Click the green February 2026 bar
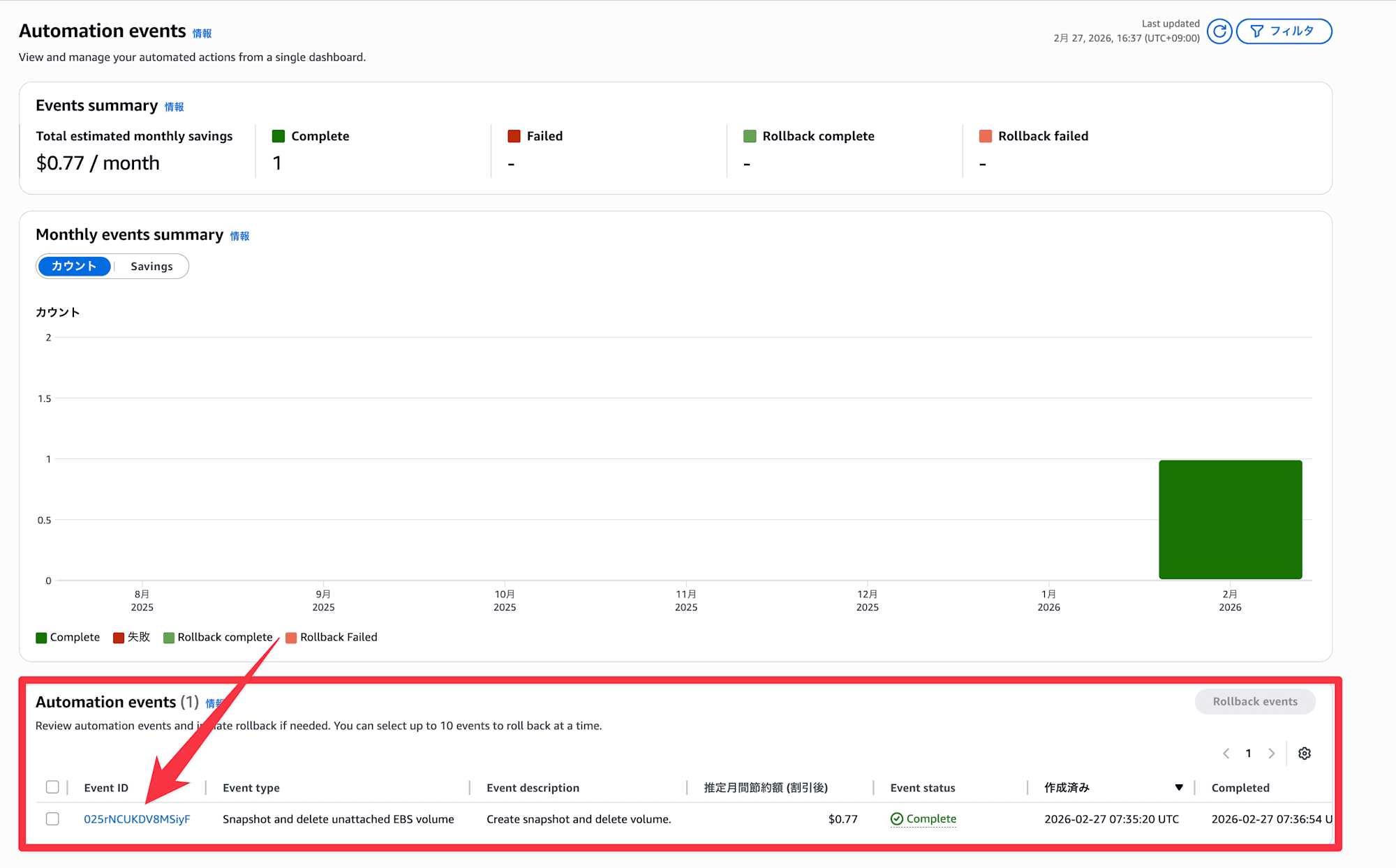 1230,520
